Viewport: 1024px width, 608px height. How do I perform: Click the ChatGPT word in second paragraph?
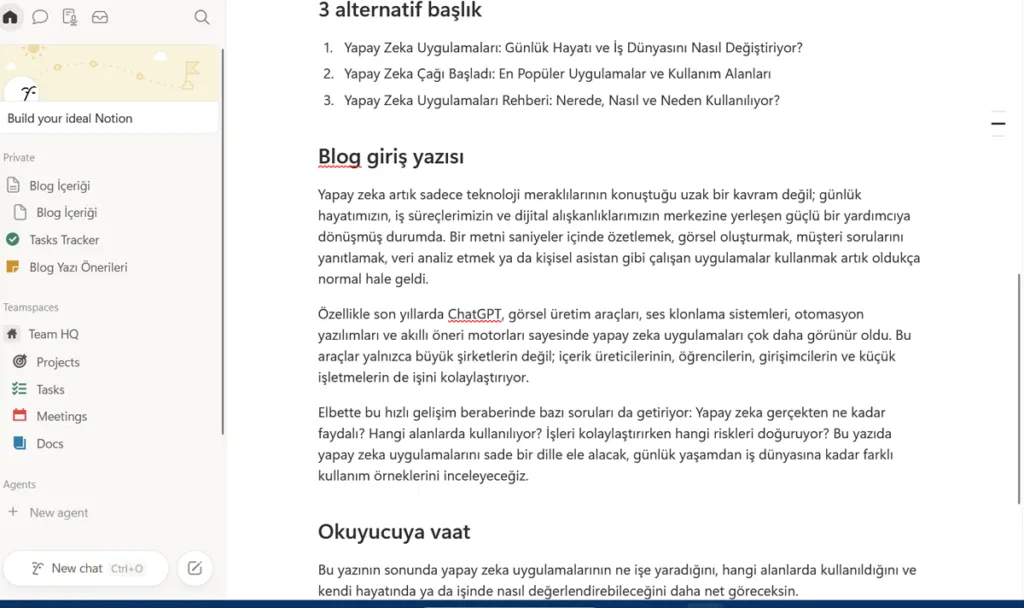474,314
